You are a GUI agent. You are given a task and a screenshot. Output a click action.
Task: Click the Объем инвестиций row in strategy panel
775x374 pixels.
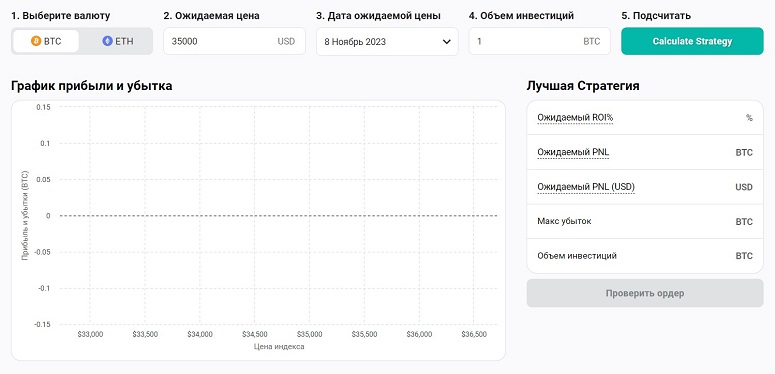coord(645,256)
